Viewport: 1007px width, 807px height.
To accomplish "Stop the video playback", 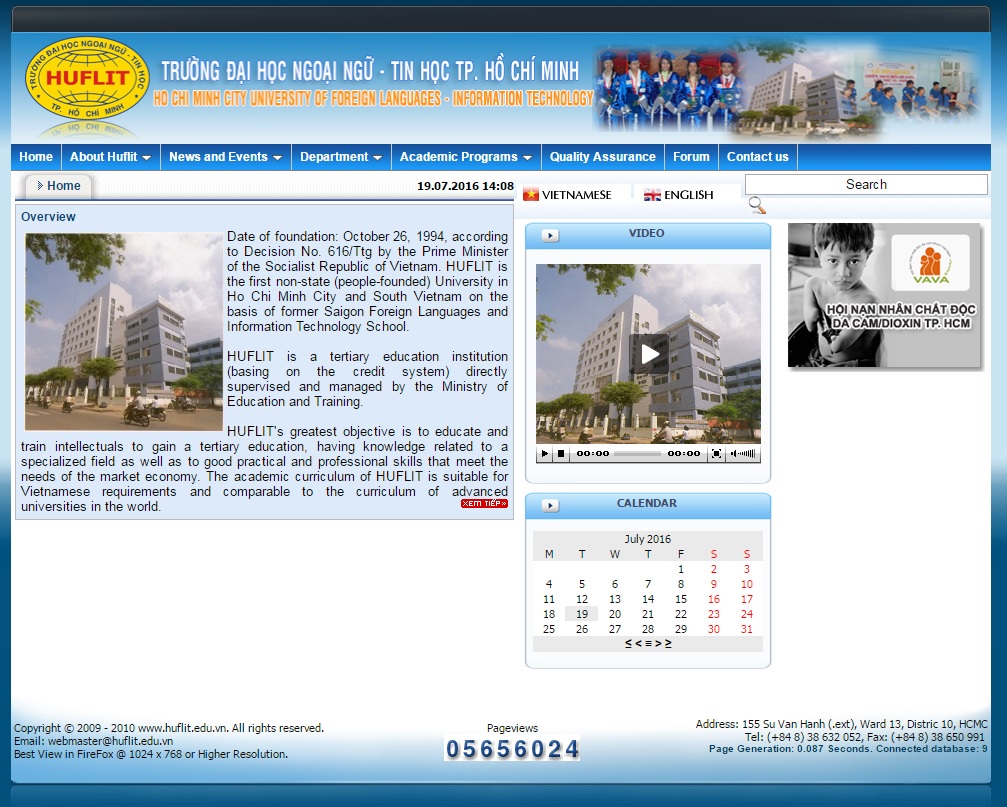I will (x=561, y=453).
